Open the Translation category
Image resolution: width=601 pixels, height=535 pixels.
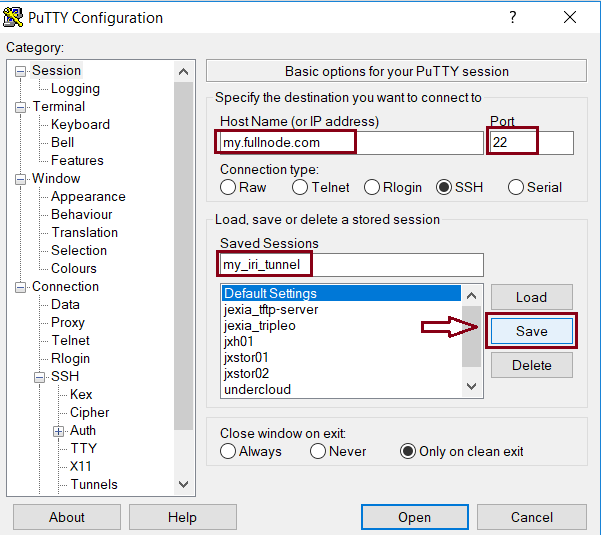85,233
